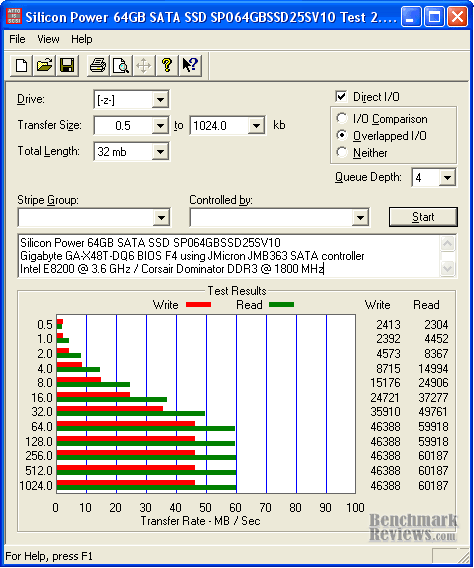Select the I/O Comparison radio button
474x568 pixels.
(341, 118)
